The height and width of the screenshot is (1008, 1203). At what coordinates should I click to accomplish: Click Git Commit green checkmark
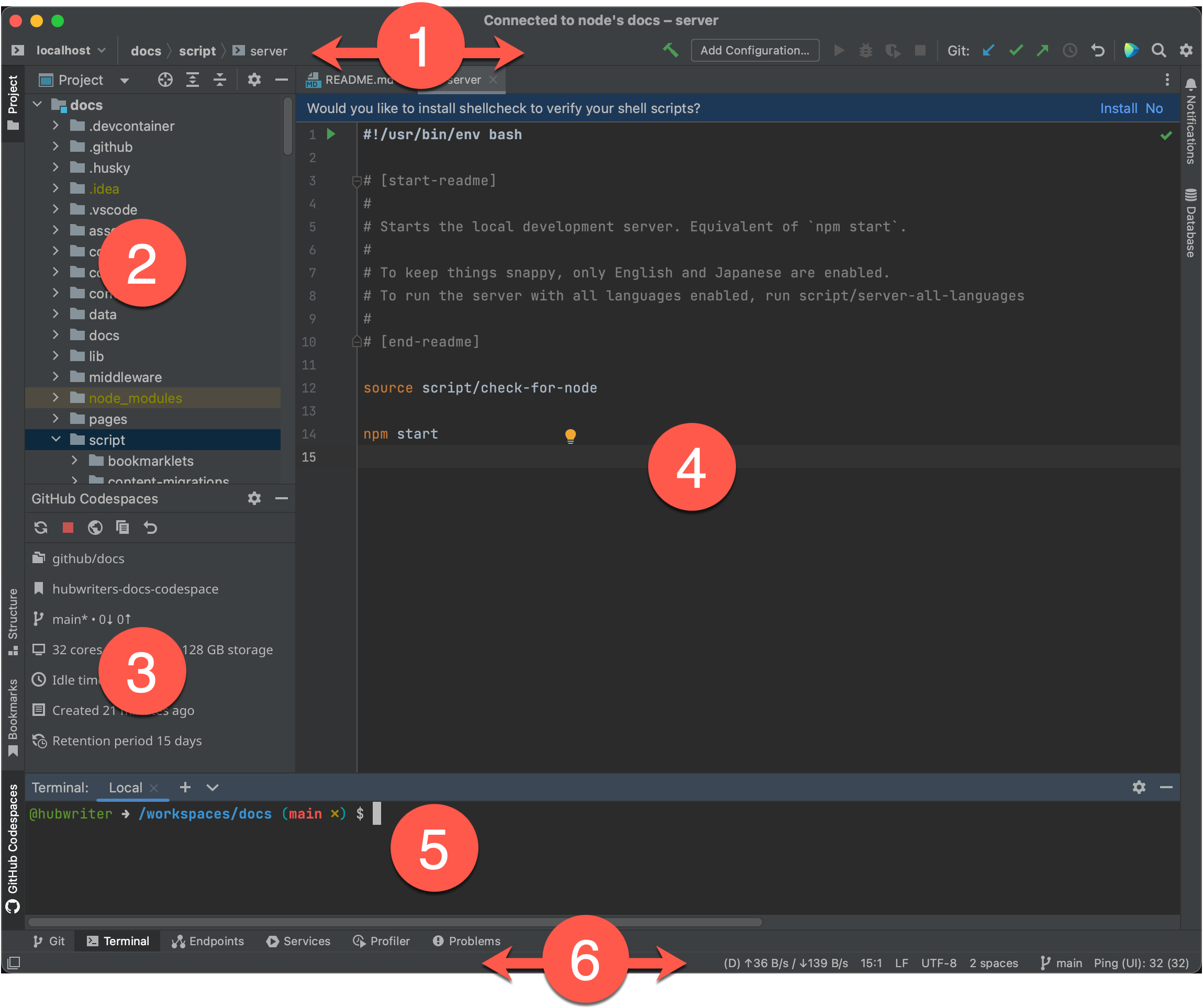1016,50
